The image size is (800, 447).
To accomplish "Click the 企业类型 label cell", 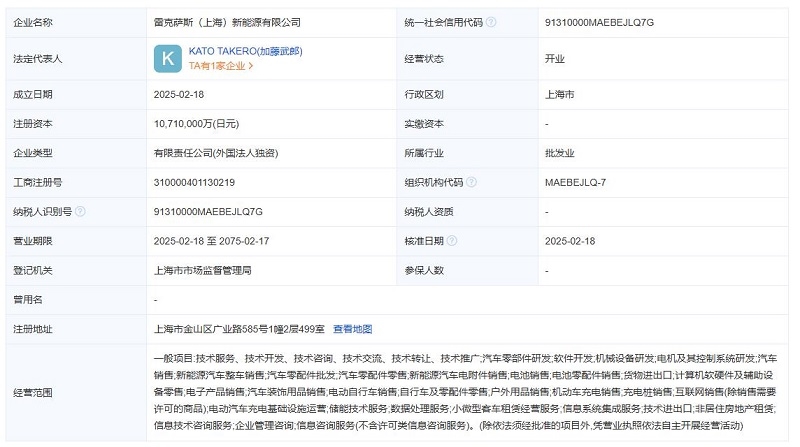I will coord(76,153).
